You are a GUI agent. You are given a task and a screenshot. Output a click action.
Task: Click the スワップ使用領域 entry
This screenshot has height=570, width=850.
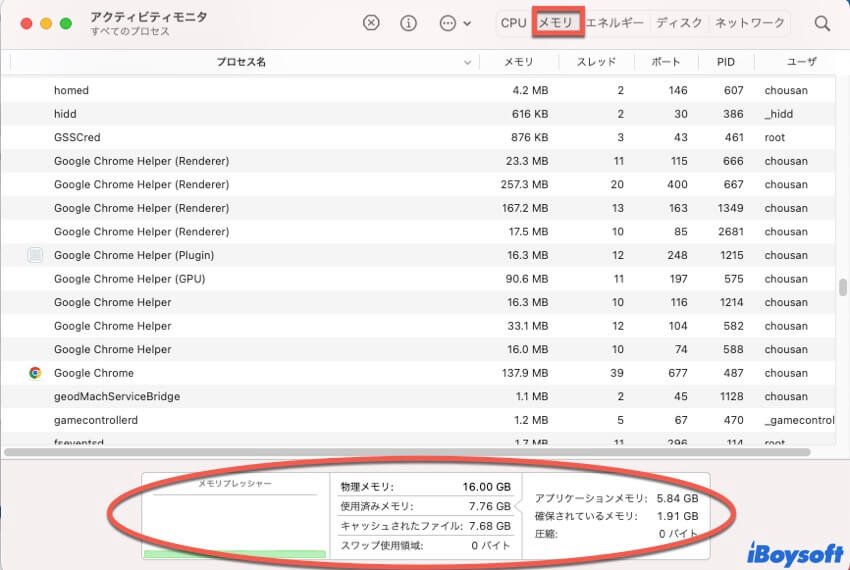coord(426,546)
